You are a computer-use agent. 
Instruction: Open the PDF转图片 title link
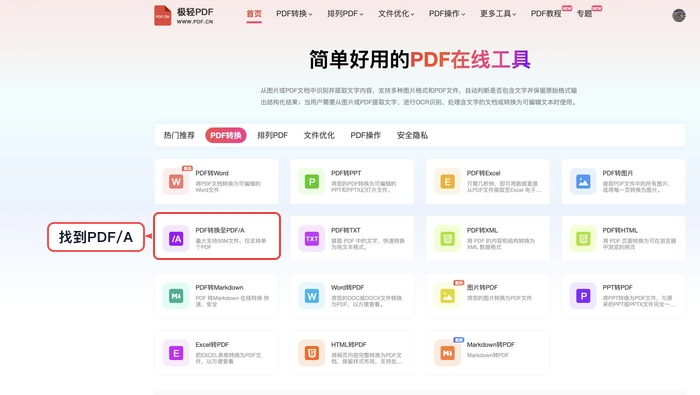[618, 173]
